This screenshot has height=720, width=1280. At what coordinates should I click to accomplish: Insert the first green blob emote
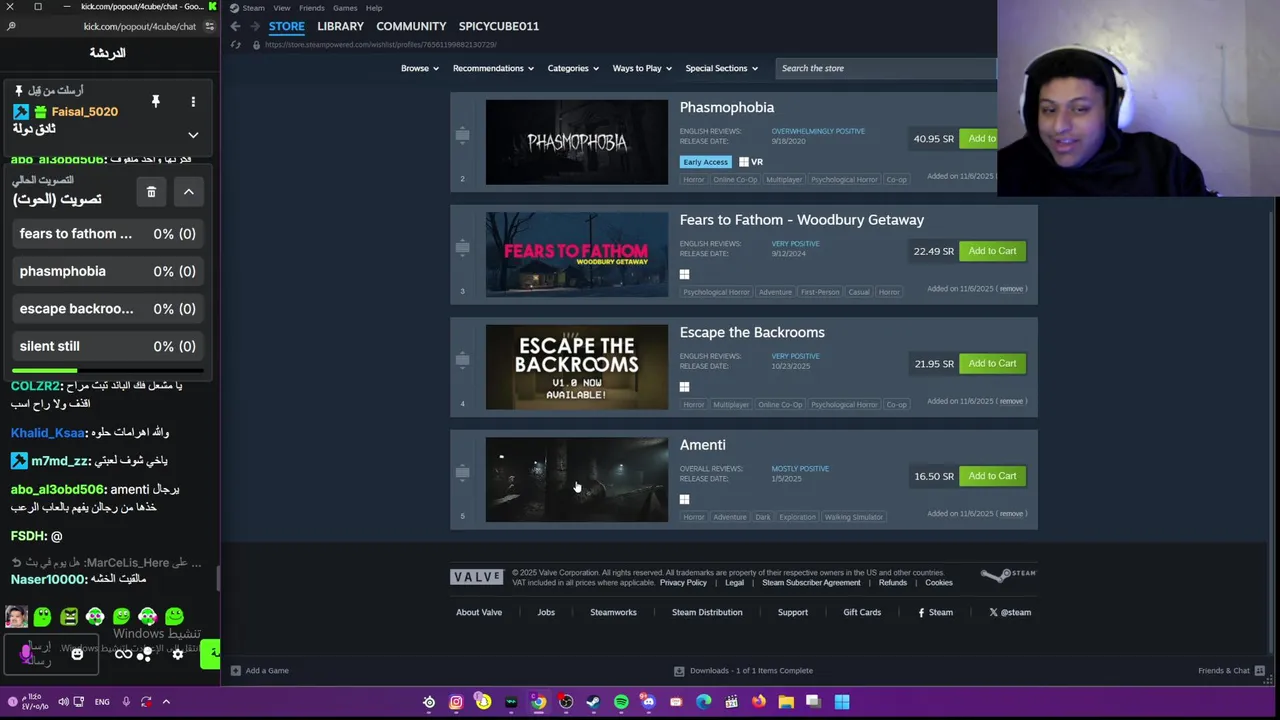tap(42, 617)
